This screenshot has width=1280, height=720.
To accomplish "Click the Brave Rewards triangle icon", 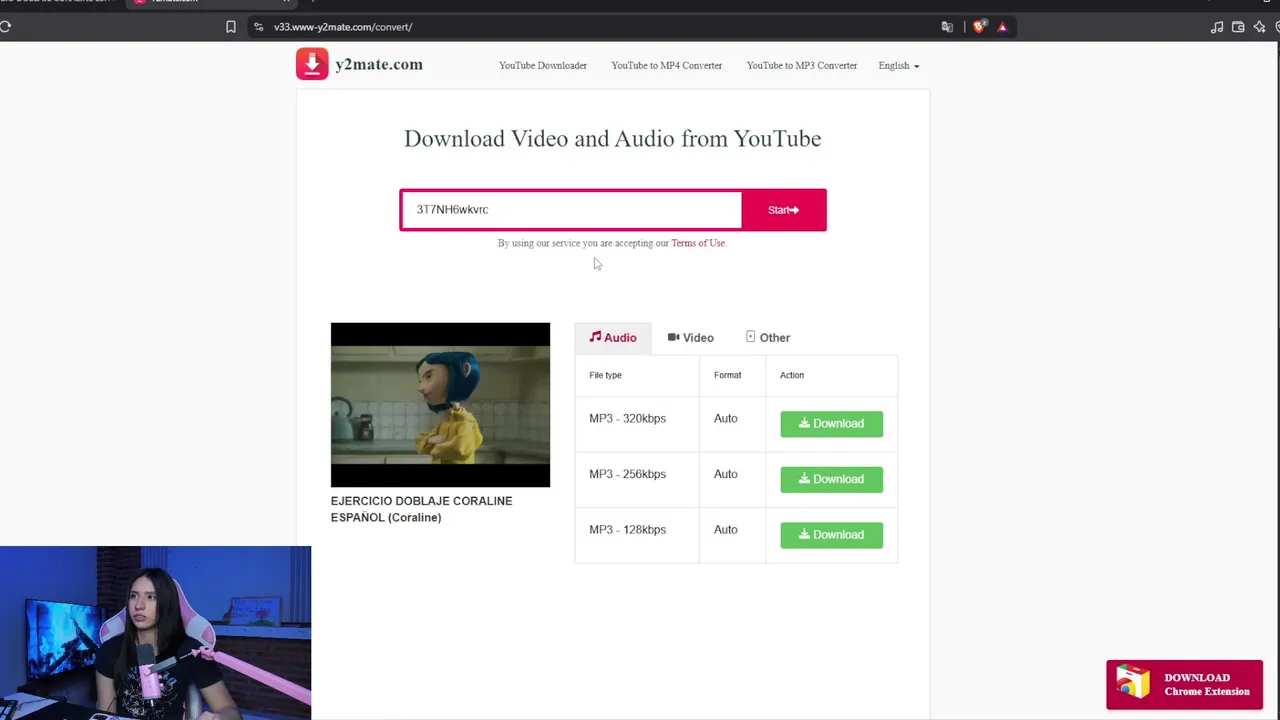I will [x=1002, y=27].
